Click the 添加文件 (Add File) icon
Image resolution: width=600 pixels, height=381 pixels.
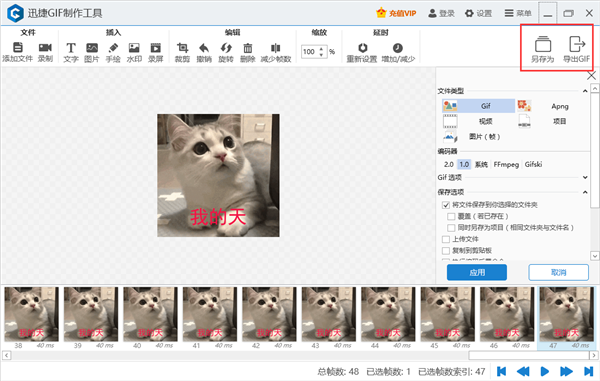[x=18, y=47]
